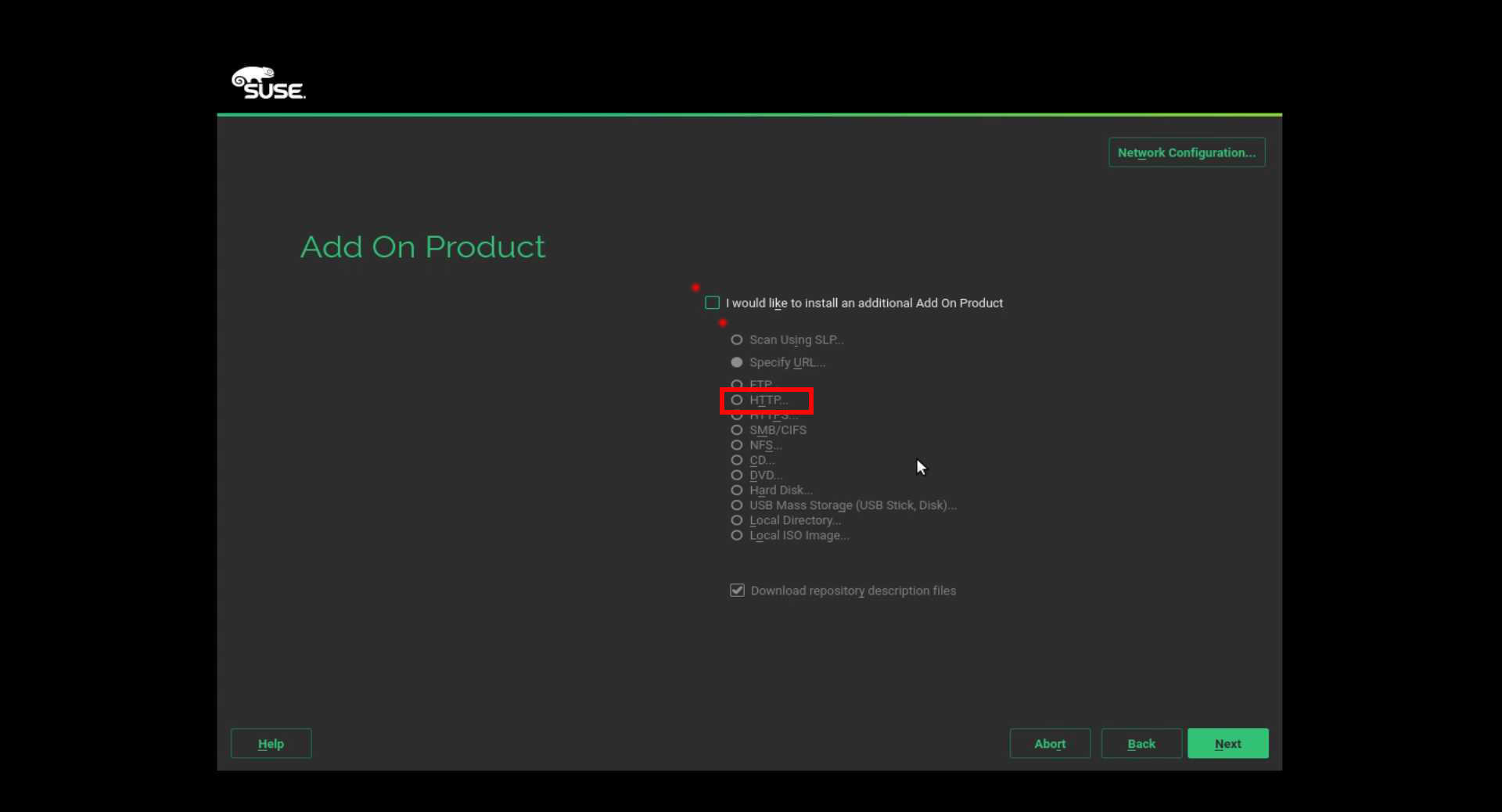1502x812 pixels.
Task: Enable the additional Add On Product checkbox
Action: tap(712, 303)
